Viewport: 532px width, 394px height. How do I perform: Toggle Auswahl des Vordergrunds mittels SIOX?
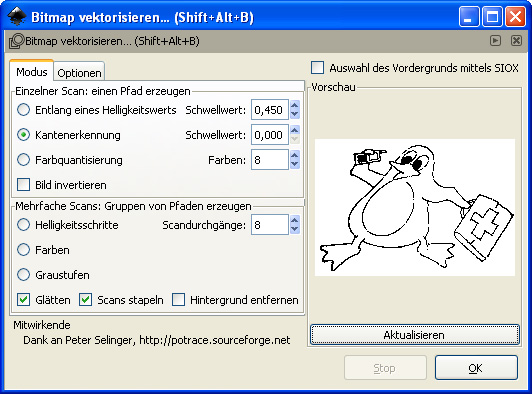pyautogui.click(x=317, y=68)
